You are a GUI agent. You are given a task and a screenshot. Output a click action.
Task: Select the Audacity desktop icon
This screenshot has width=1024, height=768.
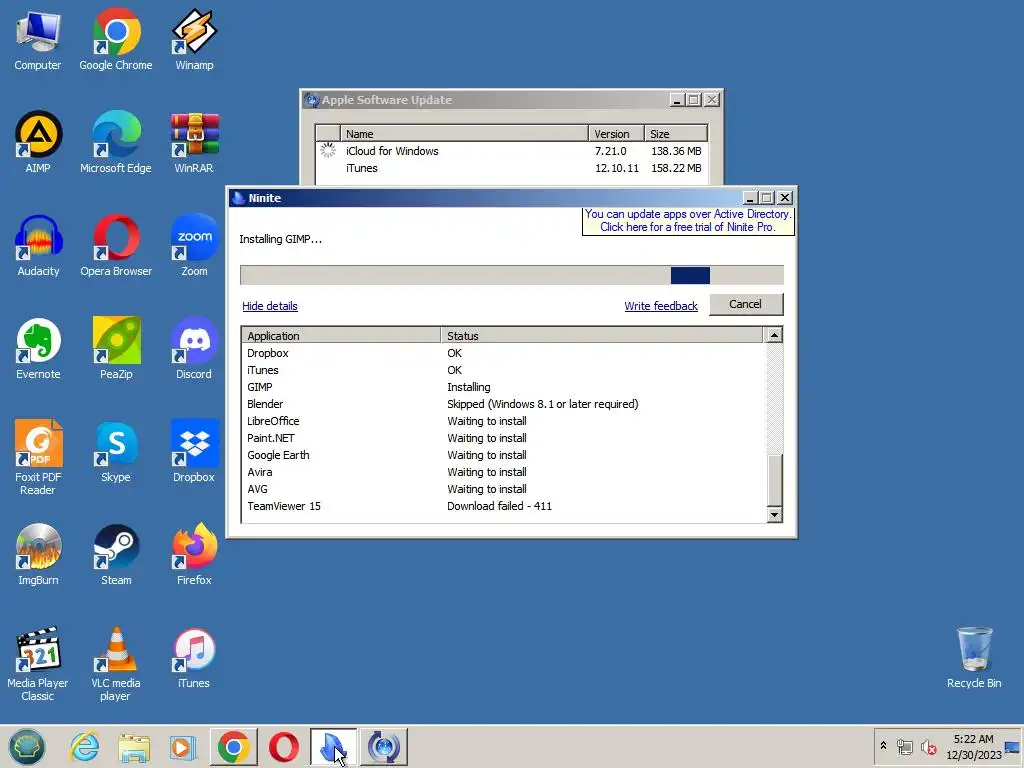click(38, 246)
